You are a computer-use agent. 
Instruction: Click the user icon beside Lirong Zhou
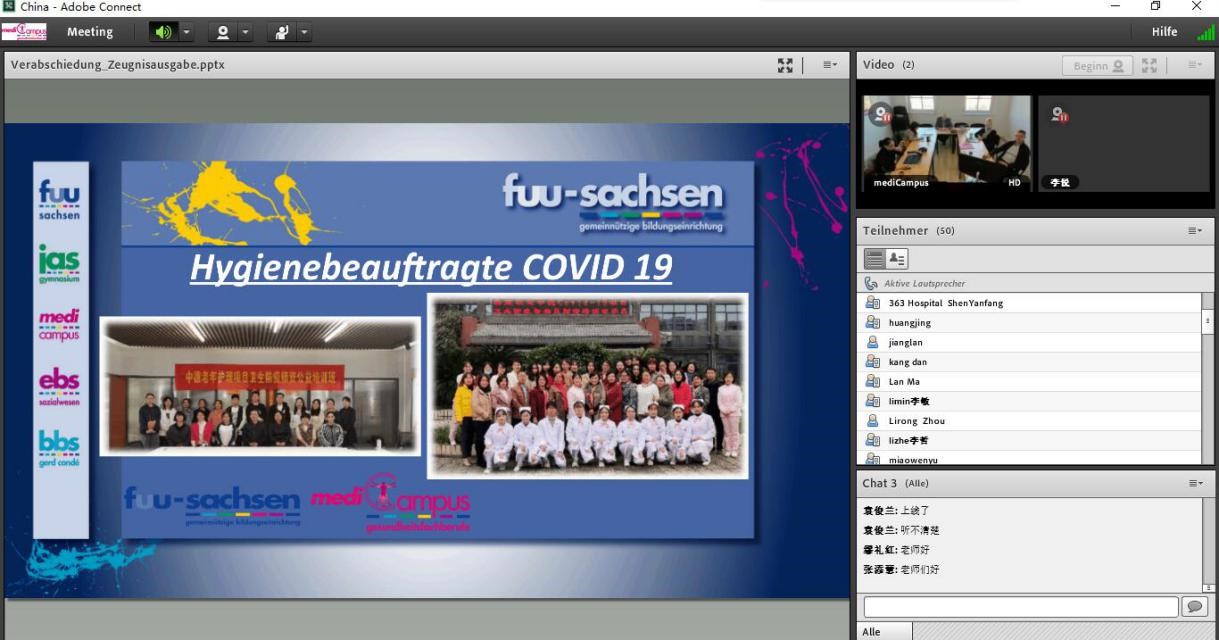point(872,421)
